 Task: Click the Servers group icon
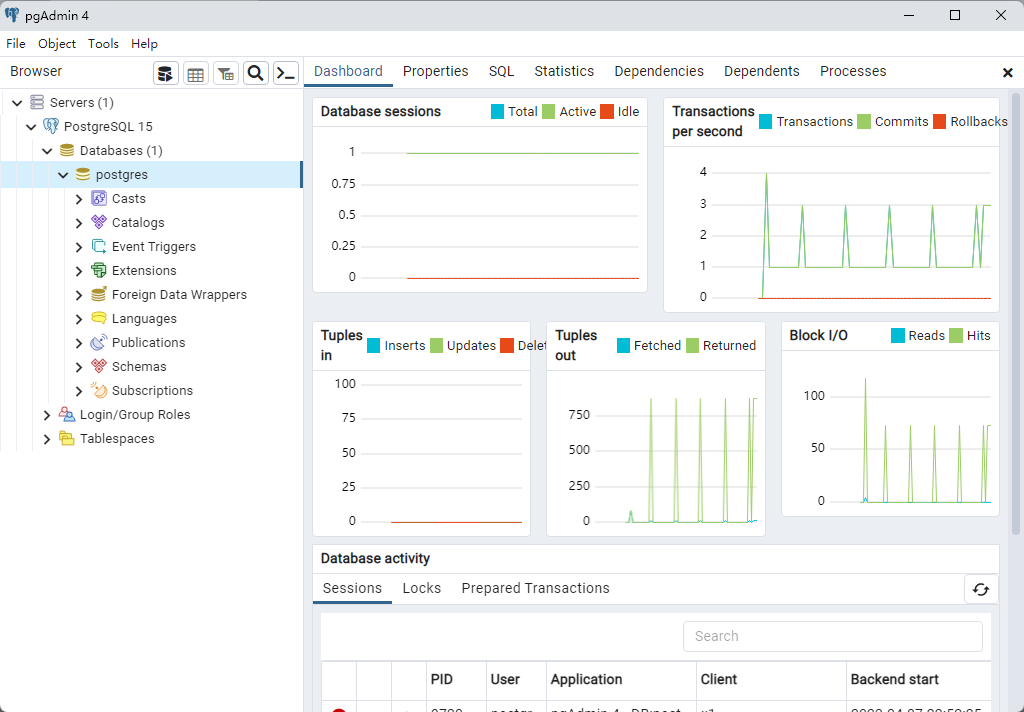(37, 103)
